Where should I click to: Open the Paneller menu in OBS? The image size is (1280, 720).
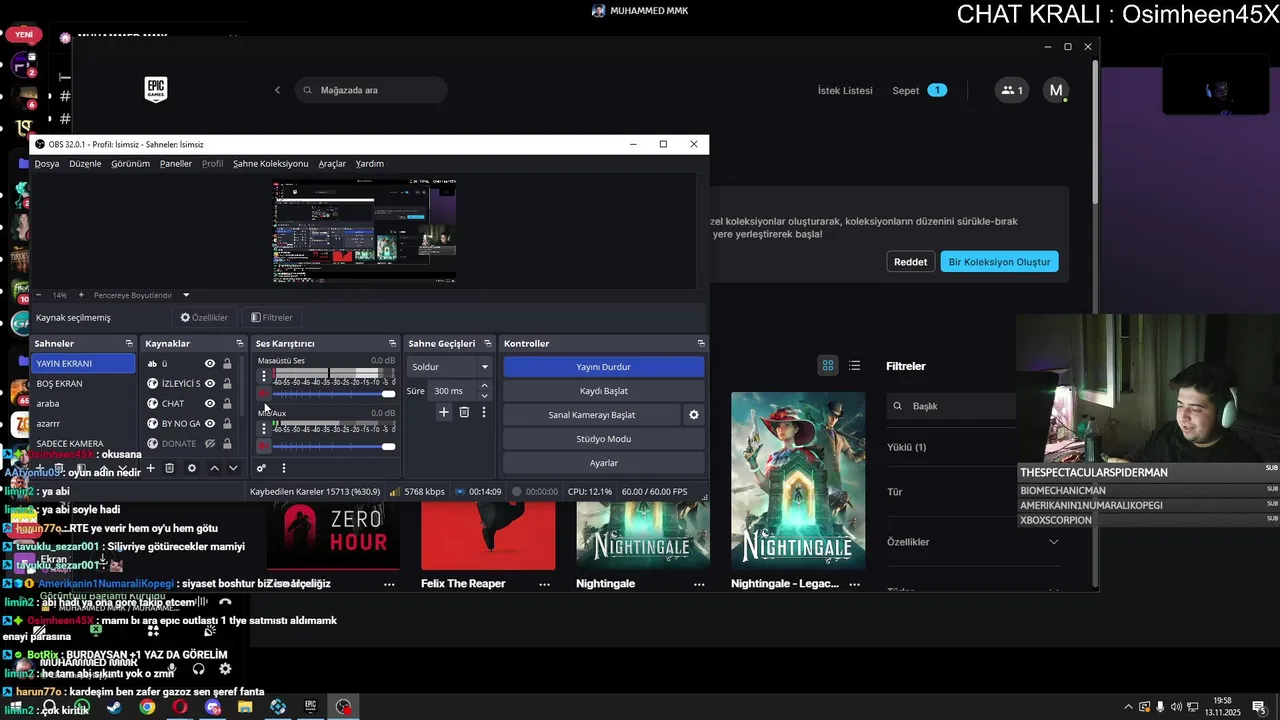pos(176,163)
